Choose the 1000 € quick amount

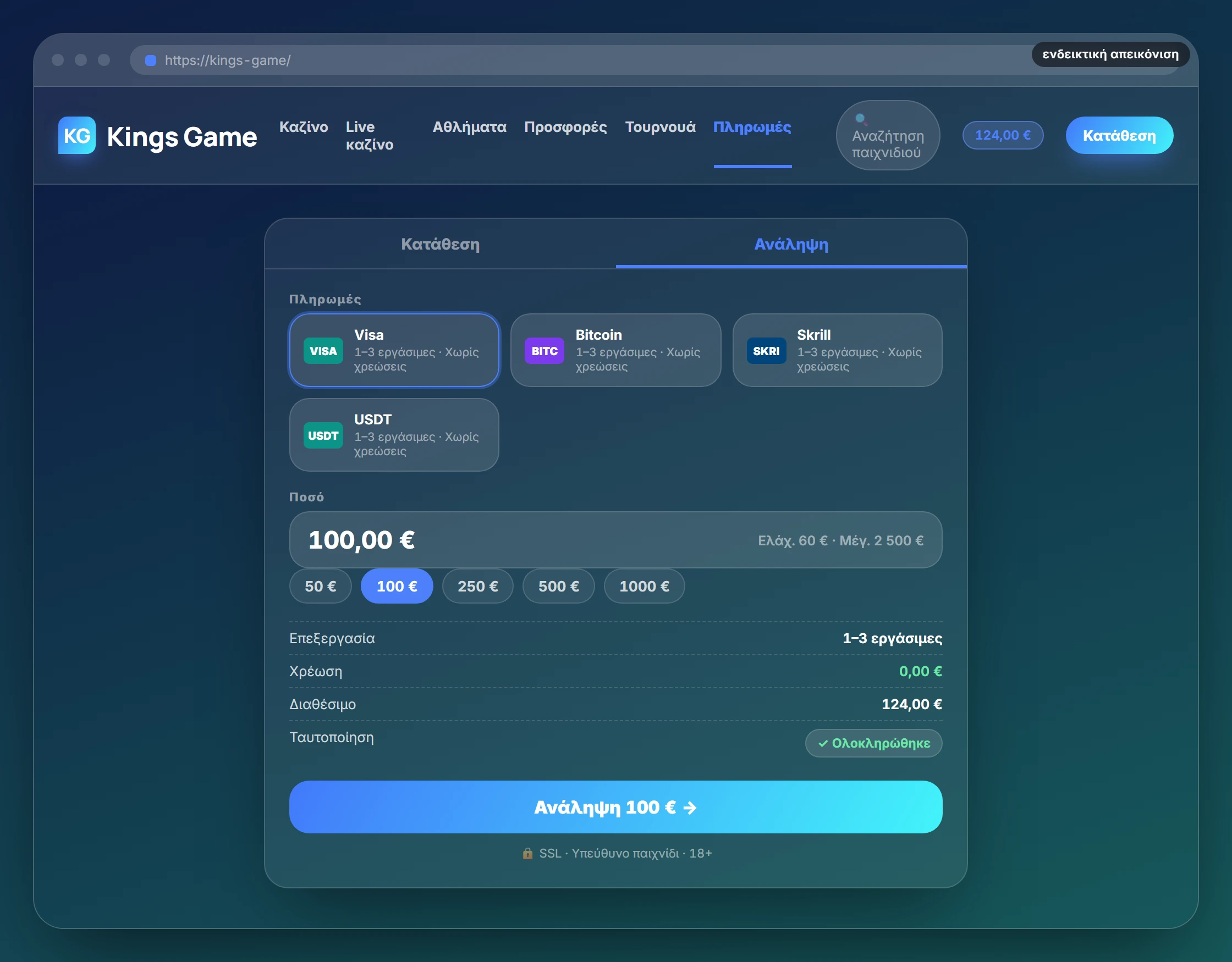(644, 587)
